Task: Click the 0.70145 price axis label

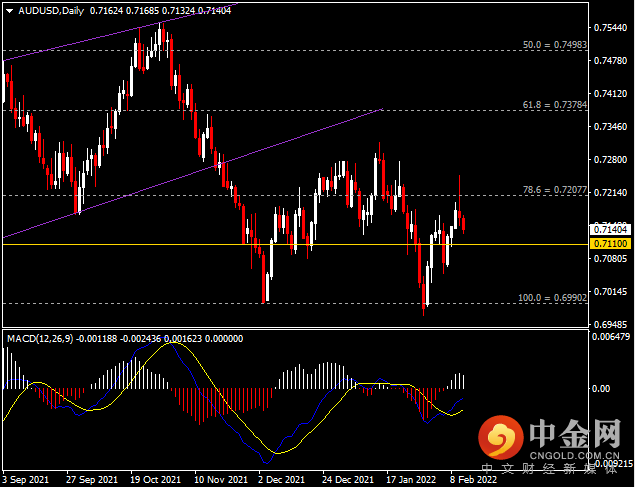Action: (610, 292)
